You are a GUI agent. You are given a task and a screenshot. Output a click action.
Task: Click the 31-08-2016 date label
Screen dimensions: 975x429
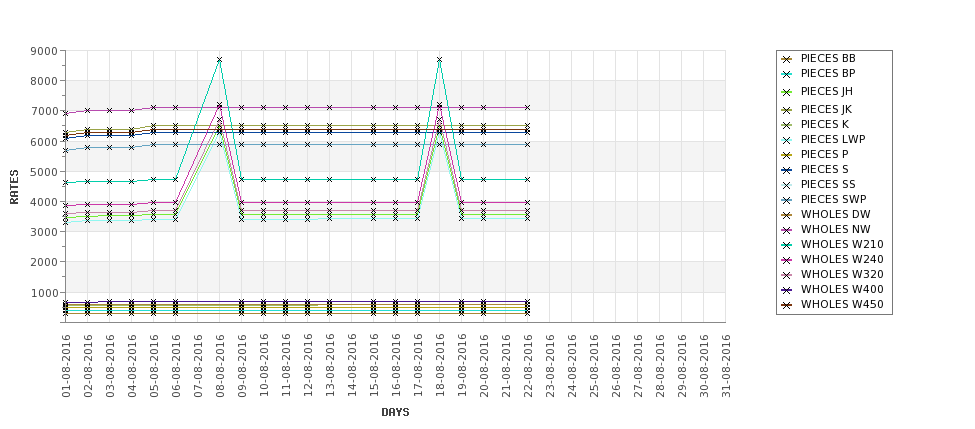(x=726, y=366)
